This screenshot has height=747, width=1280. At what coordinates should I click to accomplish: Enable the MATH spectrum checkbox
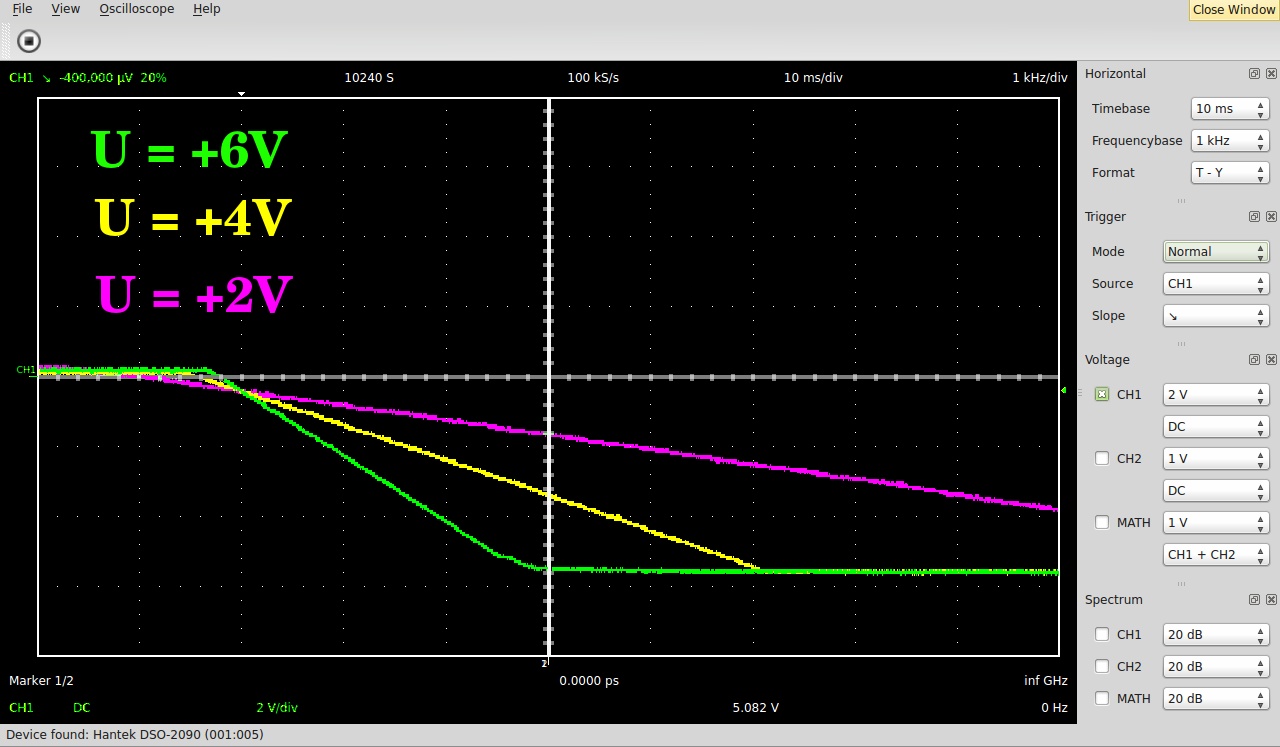click(x=1102, y=698)
